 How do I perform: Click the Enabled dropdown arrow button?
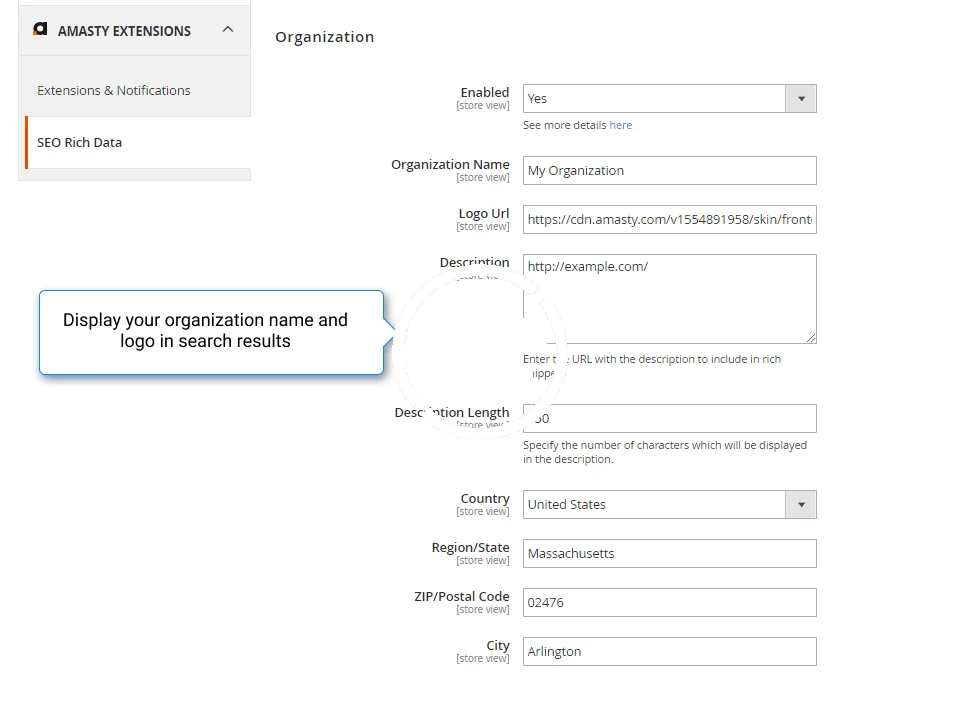(801, 98)
